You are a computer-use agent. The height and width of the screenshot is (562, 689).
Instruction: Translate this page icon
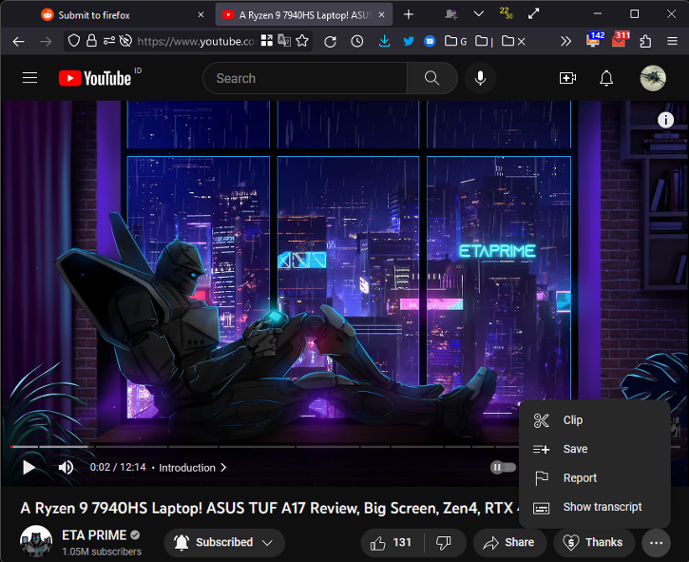pos(284,41)
